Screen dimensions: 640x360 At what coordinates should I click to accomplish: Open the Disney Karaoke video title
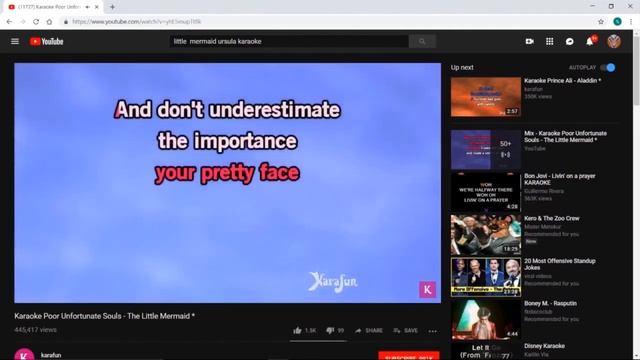544,346
